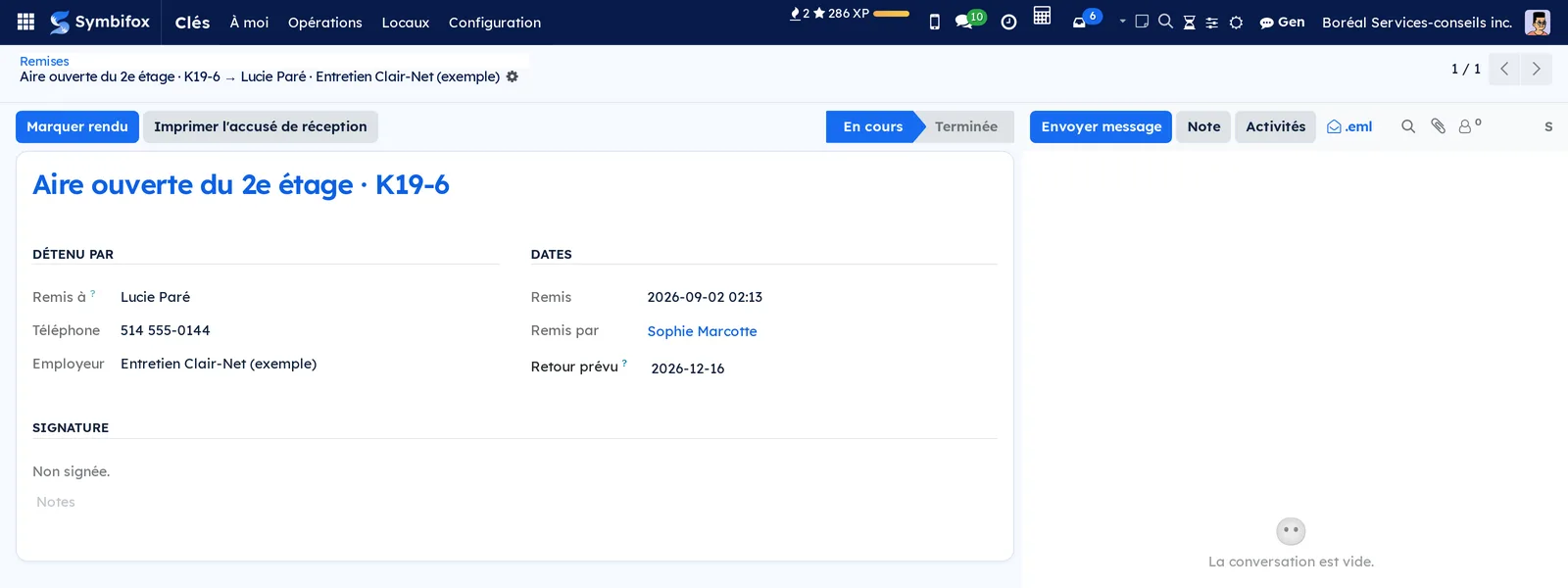The width and height of the screenshot is (1568, 588).
Task: Open the user avatar menu
Action: [x=1538, y=22]
